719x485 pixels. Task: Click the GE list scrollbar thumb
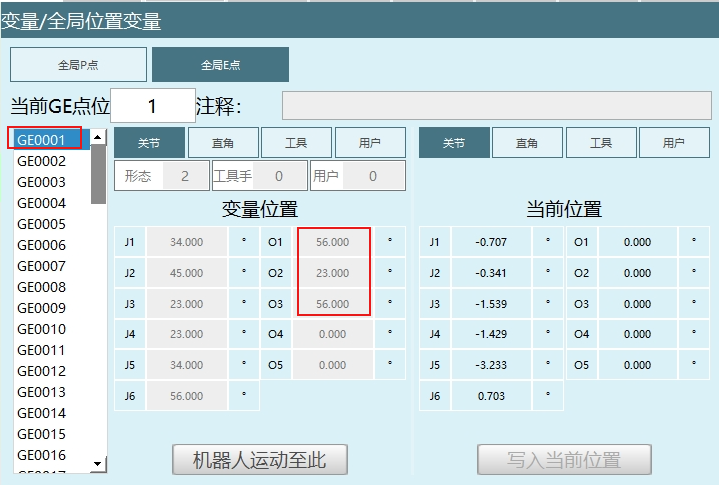point(98,174)
